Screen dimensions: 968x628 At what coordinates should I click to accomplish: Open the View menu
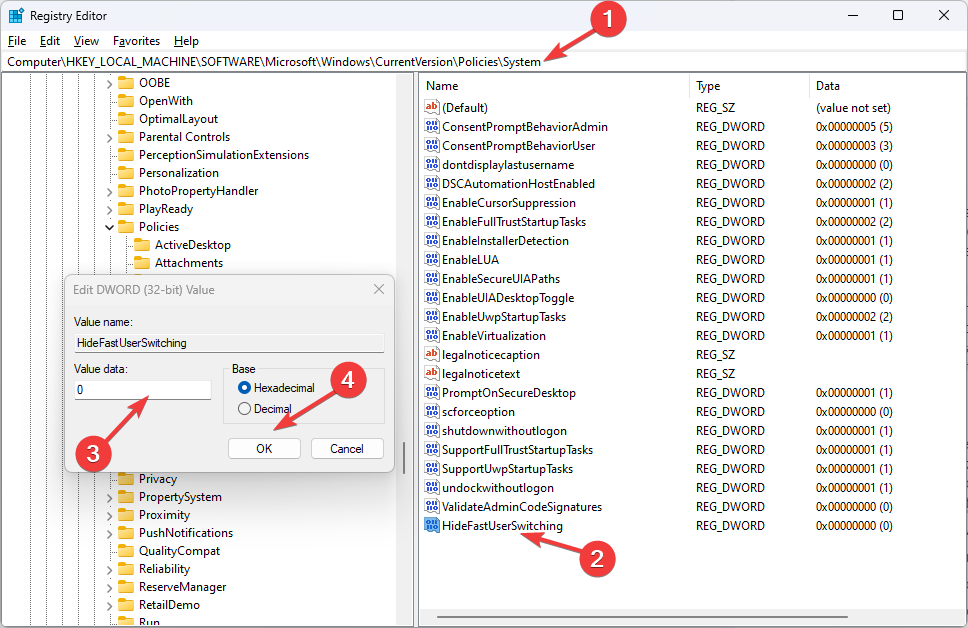(x=86, y=41)
